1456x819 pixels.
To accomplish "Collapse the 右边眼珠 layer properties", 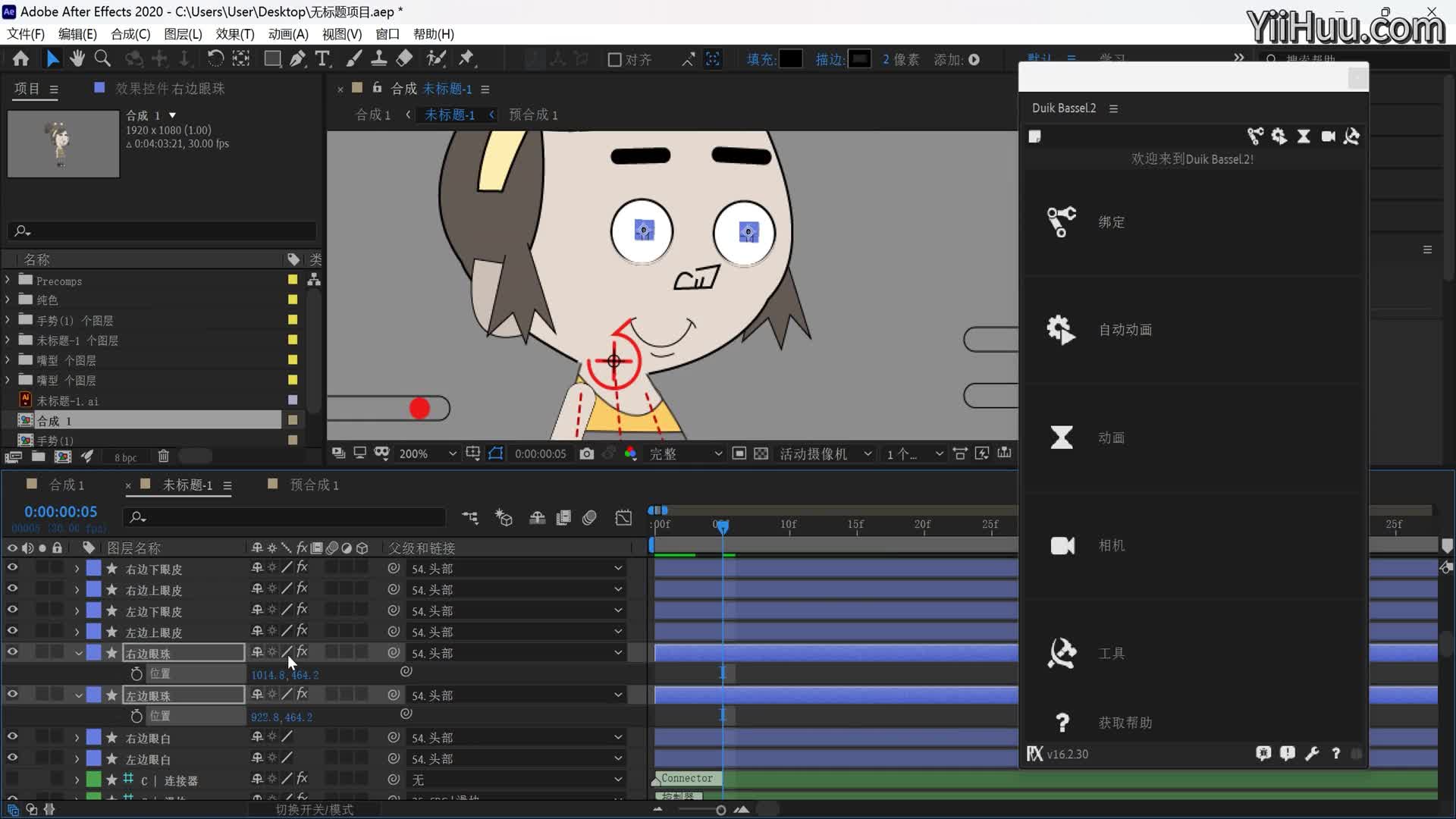I will click(78, 653).
